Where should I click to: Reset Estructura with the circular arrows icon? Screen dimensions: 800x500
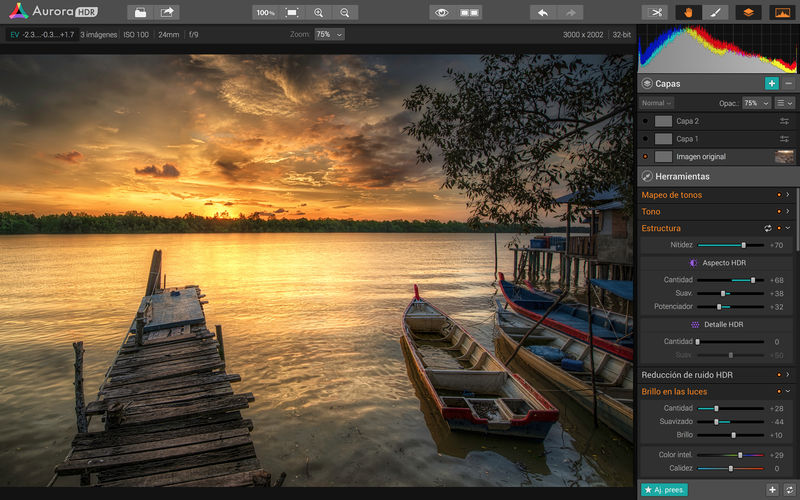(768, 228)
